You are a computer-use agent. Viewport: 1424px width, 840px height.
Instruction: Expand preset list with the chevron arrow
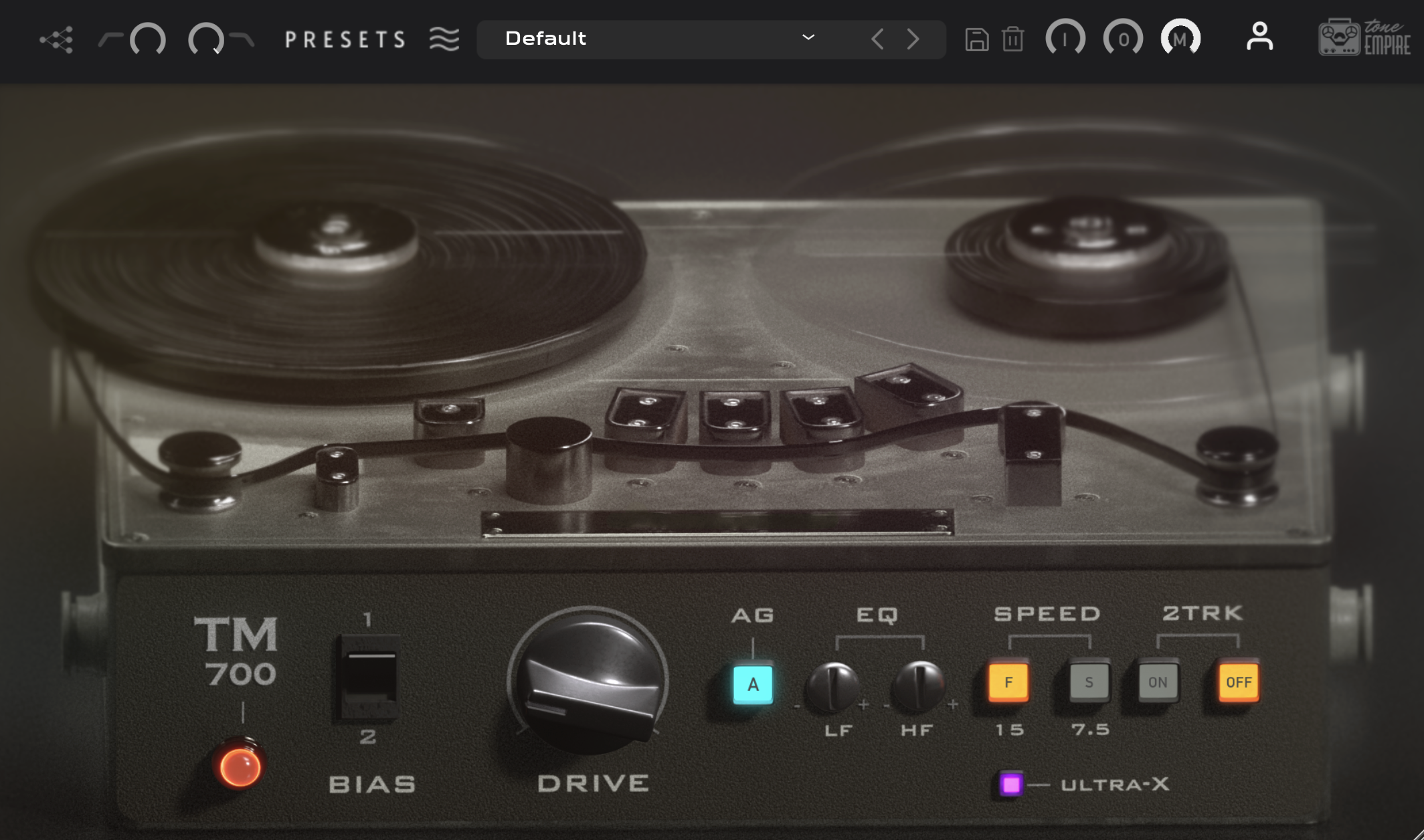coord(808,37)
